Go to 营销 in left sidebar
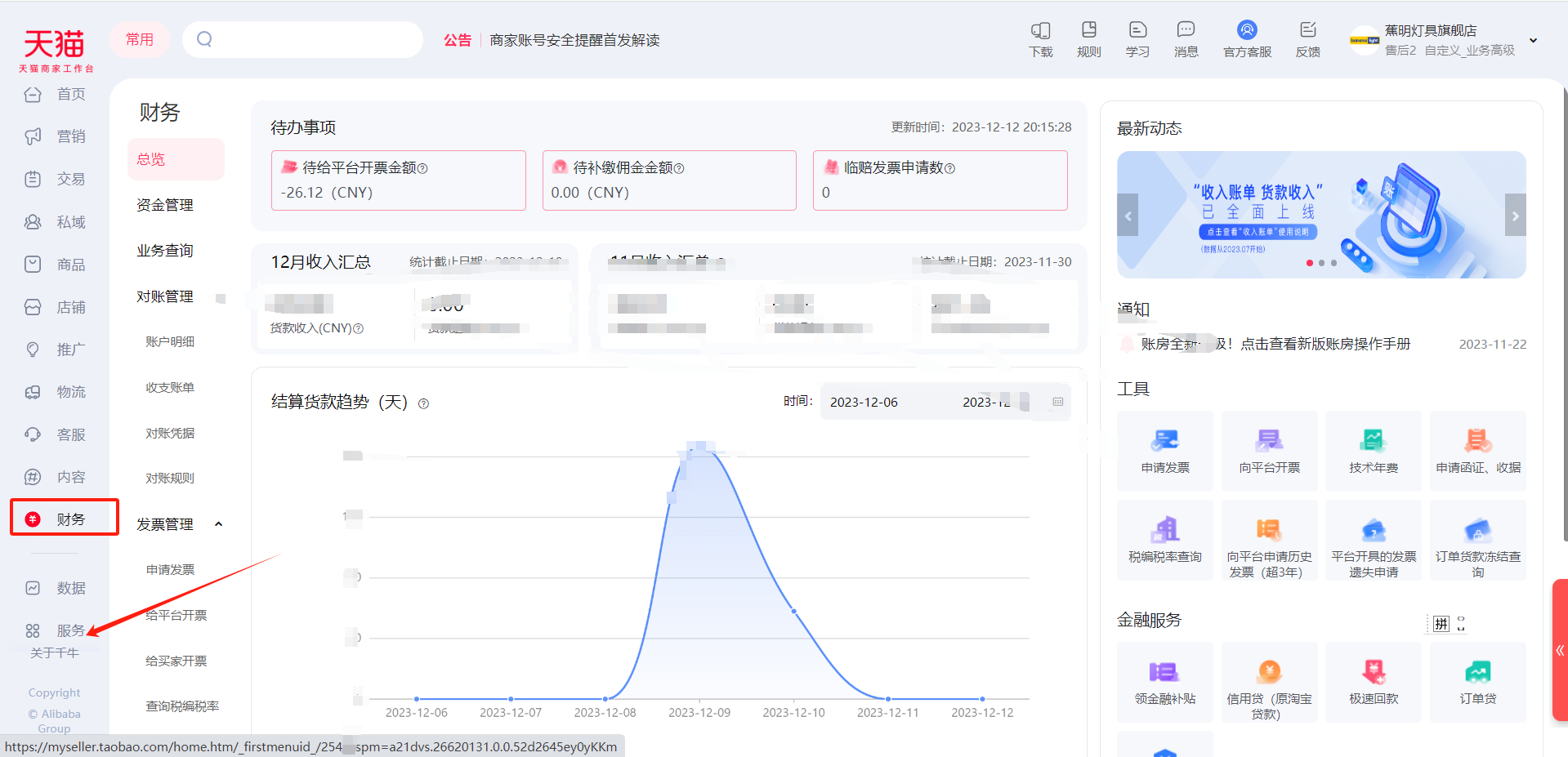The width and height of the screenshot is (1568, 757). 70,136
